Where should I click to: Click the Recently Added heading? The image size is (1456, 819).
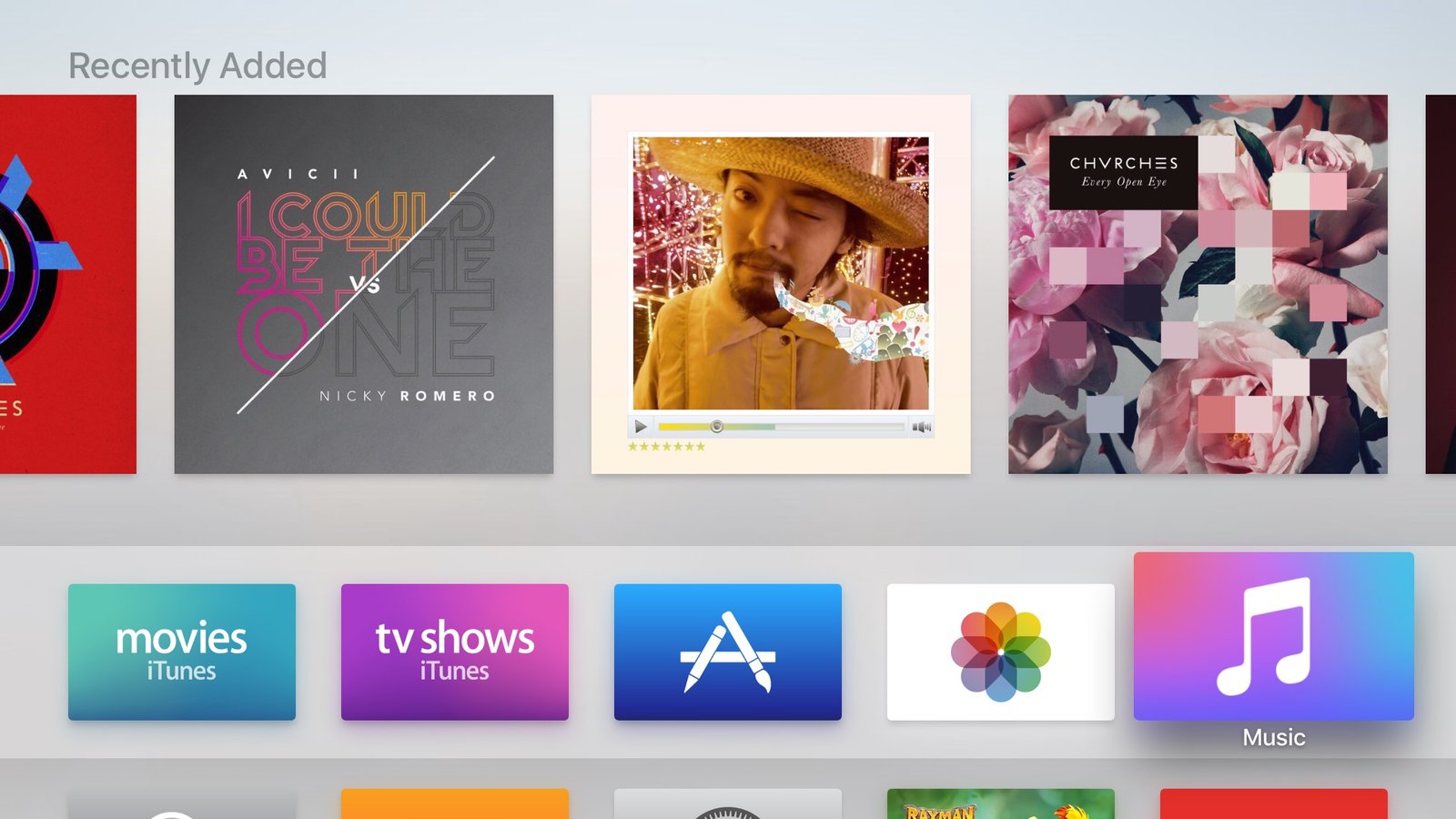197,66
